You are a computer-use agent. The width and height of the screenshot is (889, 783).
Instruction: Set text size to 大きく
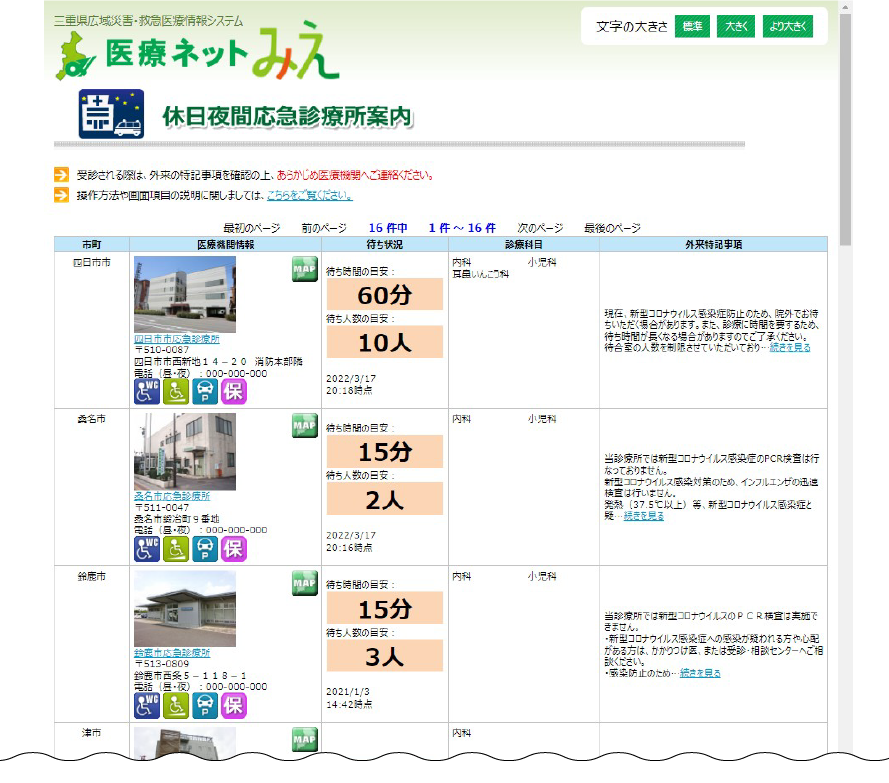pos(736,26)
